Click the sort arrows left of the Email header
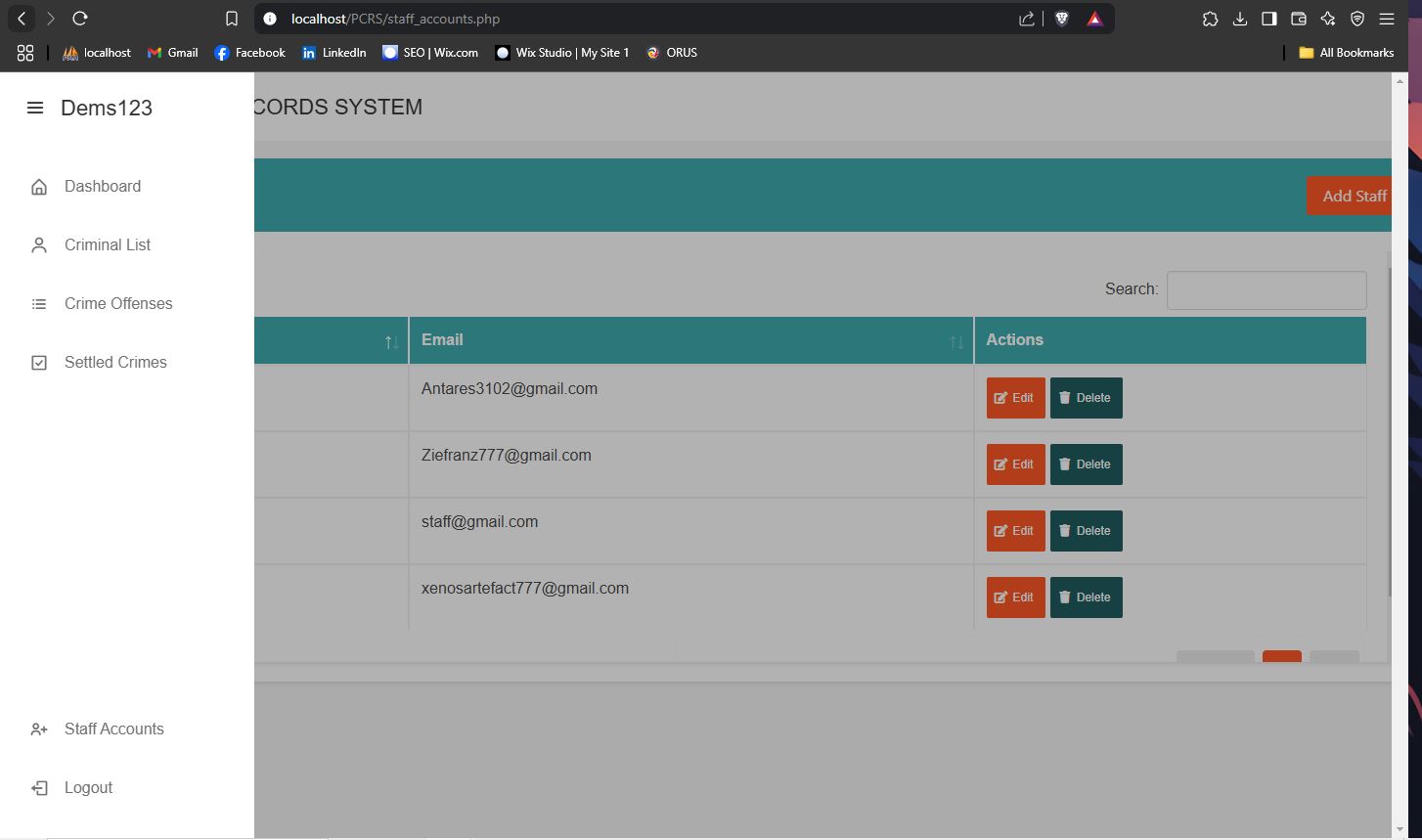This screenshot has height=840, width=1422. [391, 341]
